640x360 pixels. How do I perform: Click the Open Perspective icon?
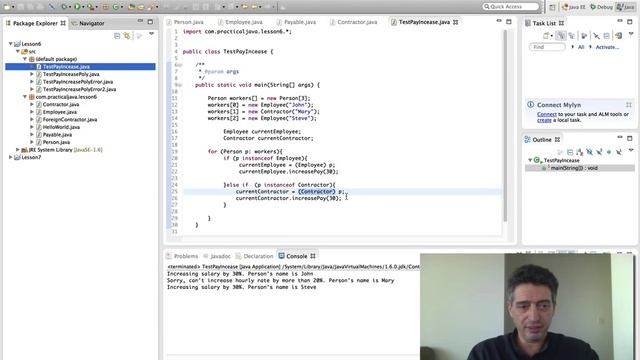(x=552, y=7)
